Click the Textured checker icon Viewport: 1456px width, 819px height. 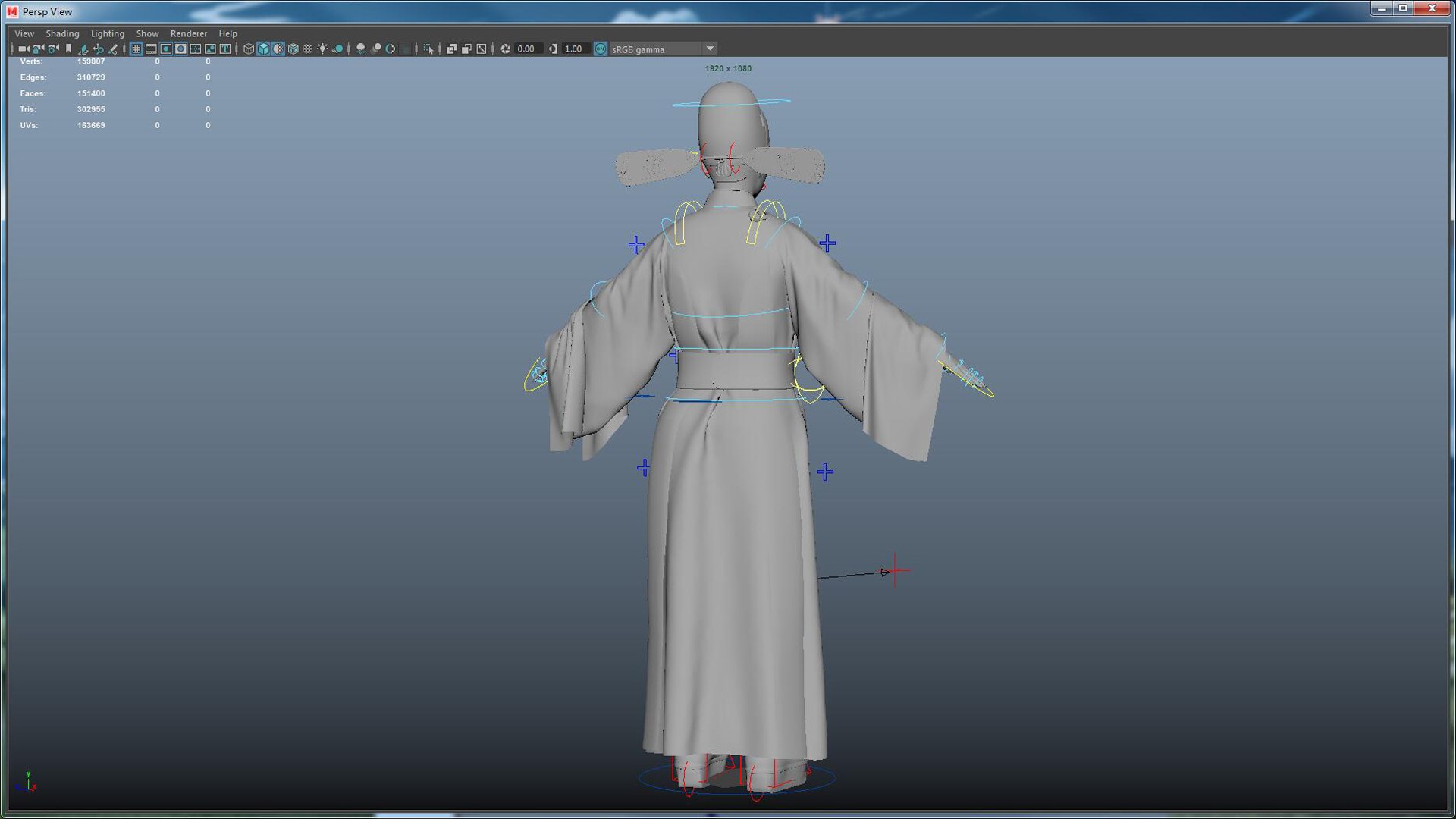[x=308, y=49]
